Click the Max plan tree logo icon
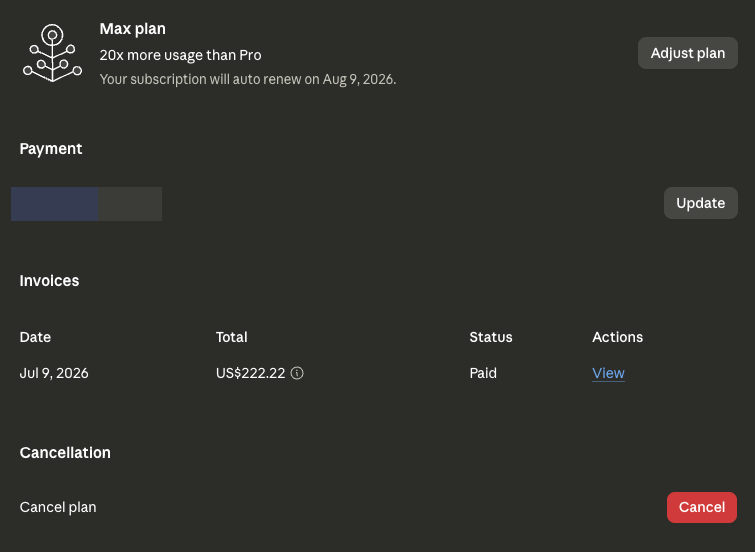The image size is (755, 552). pyautogui.click(x=52, y=53)
